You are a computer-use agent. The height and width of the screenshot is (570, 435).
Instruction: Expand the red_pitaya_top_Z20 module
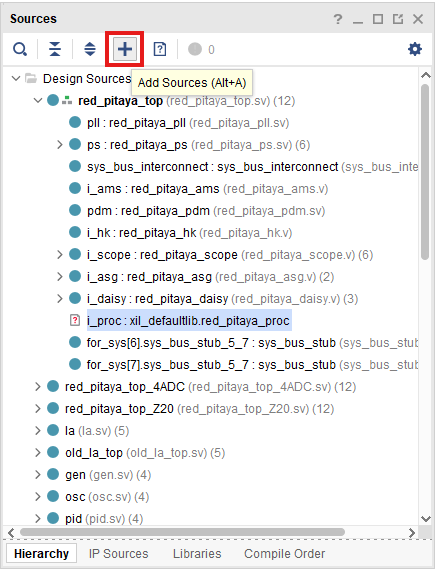pyautogui.click(x=38, y=409)
